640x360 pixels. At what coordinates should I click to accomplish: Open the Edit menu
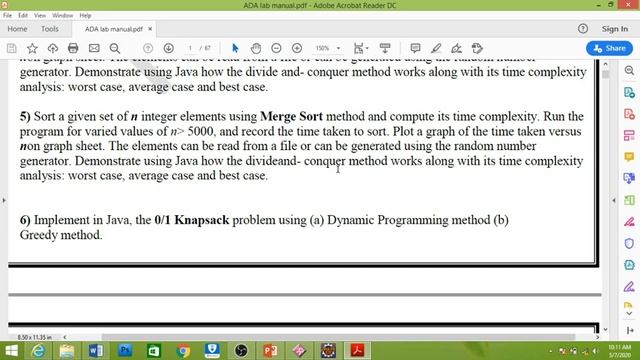coord(23,16)
